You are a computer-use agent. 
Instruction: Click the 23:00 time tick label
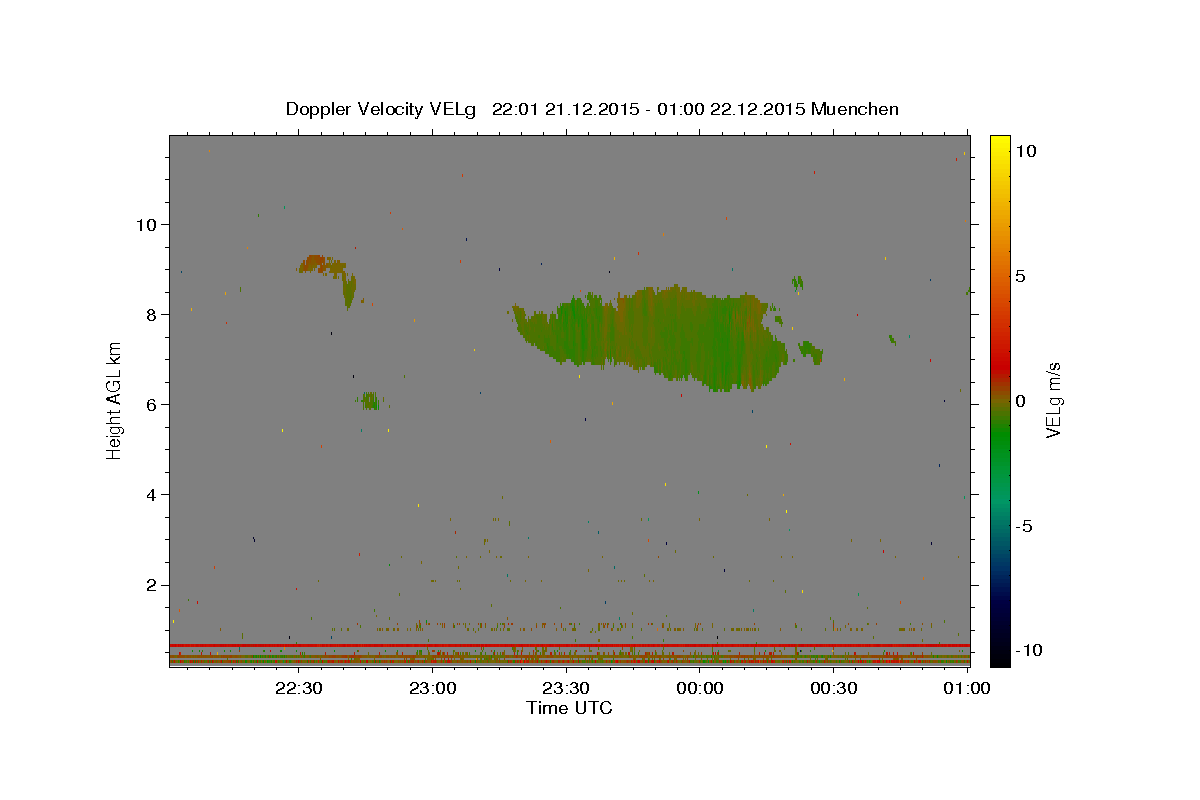(433, 688)
